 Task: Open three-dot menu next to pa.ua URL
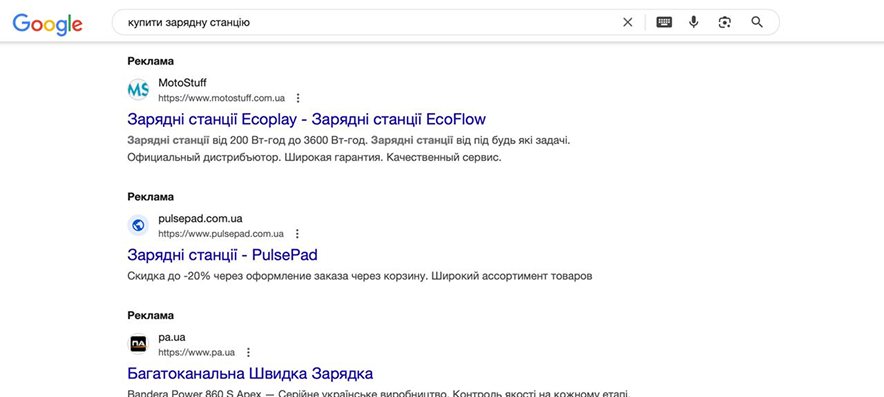pyautogui.click(x=248, y=352)
